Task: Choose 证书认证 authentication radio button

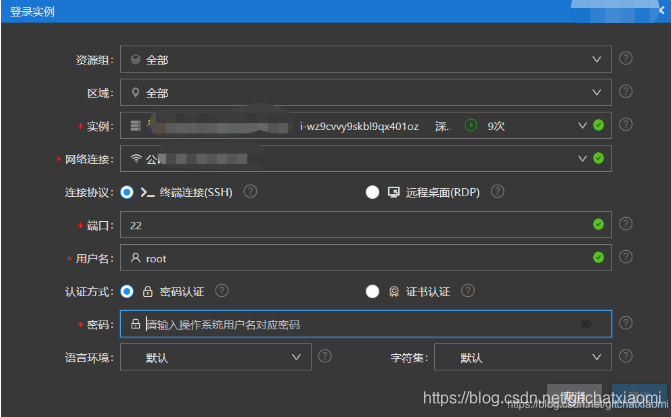Action: click(x=372, y=292)
